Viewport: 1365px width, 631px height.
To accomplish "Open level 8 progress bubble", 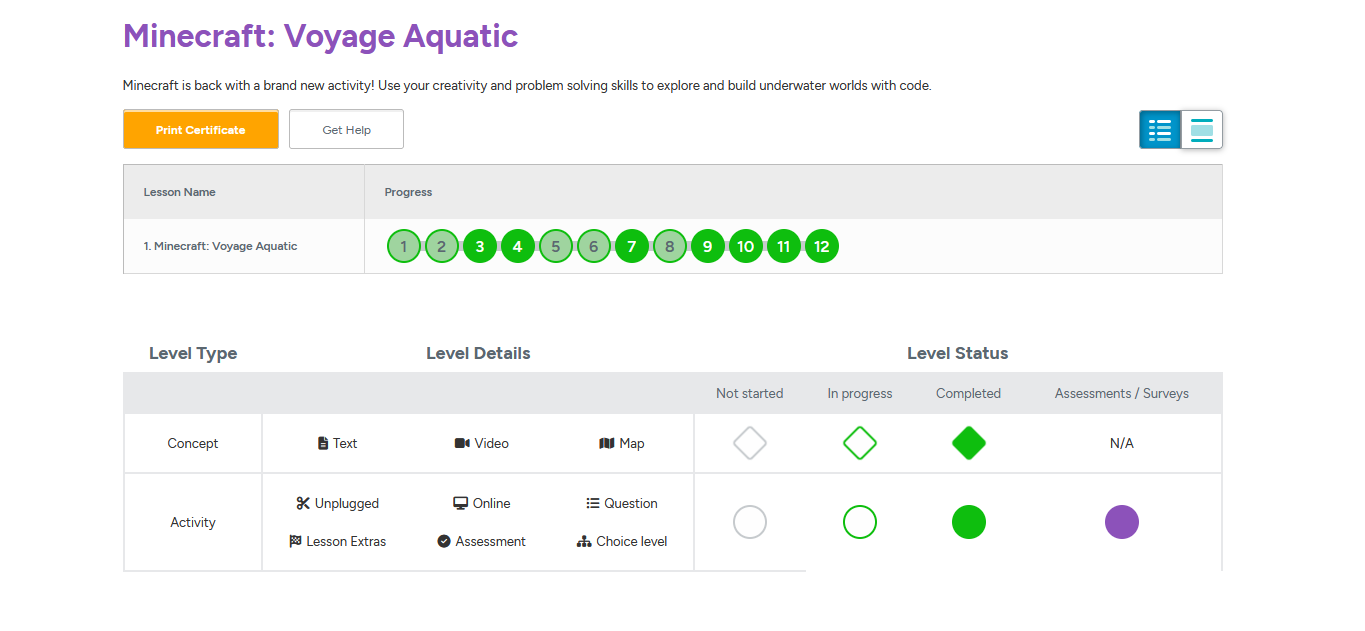I will pos(670,246).
